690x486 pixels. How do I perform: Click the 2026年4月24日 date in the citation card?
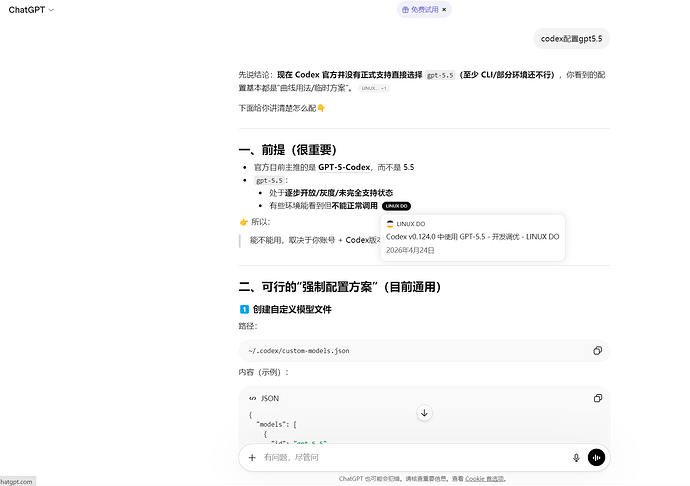click(410, 250)
